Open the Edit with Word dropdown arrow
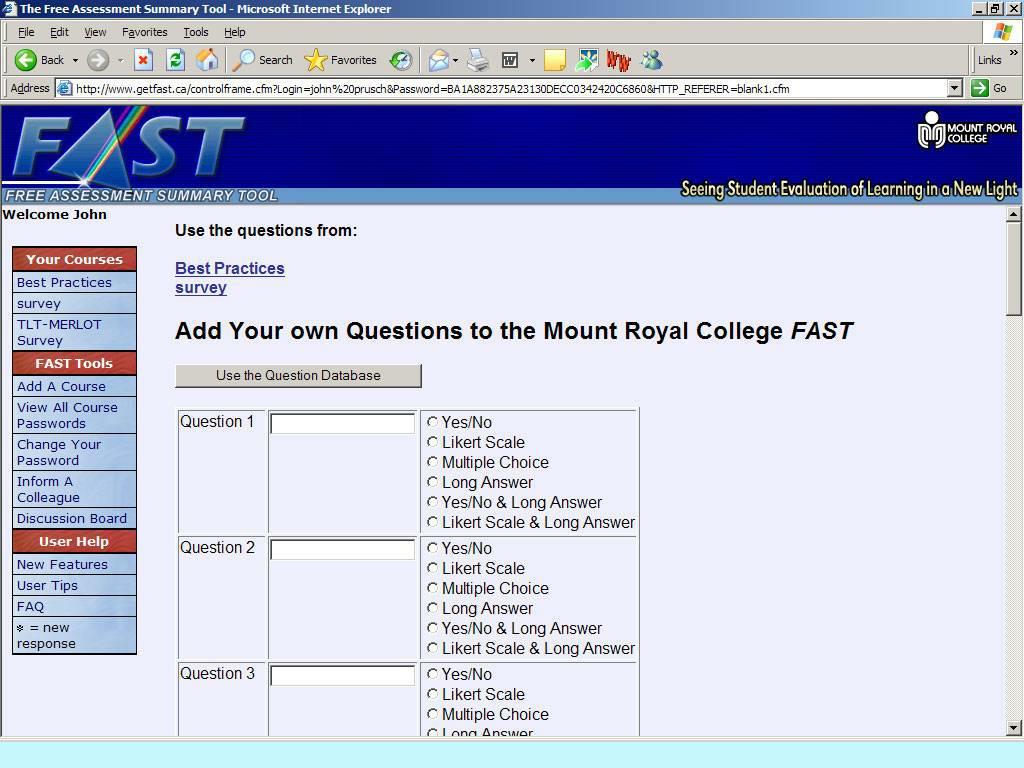Screen dimensions: 1024x768 pyautogui.click(x=532, y=60)
